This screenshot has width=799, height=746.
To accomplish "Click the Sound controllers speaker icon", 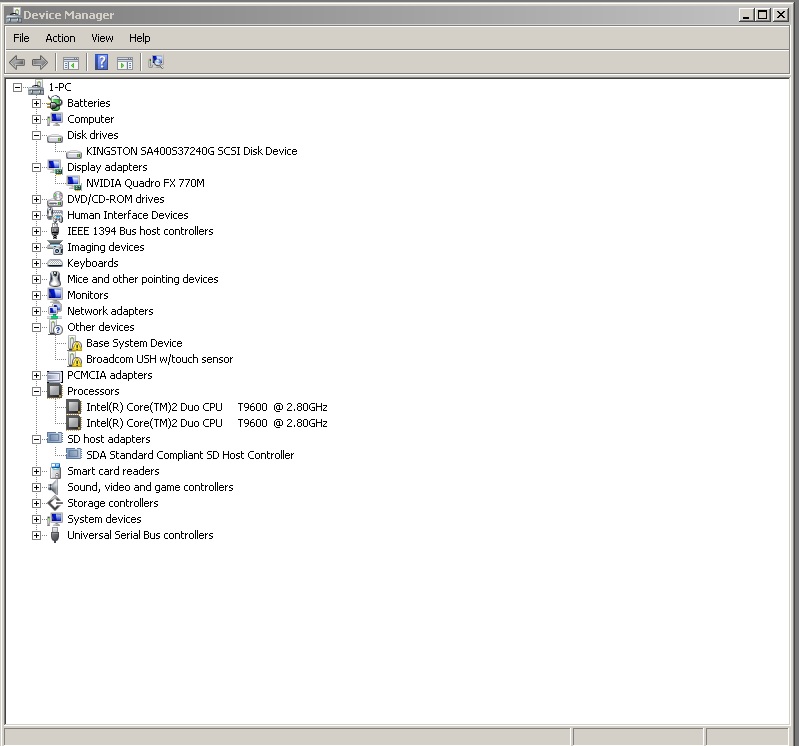I will tap(54, 487).
